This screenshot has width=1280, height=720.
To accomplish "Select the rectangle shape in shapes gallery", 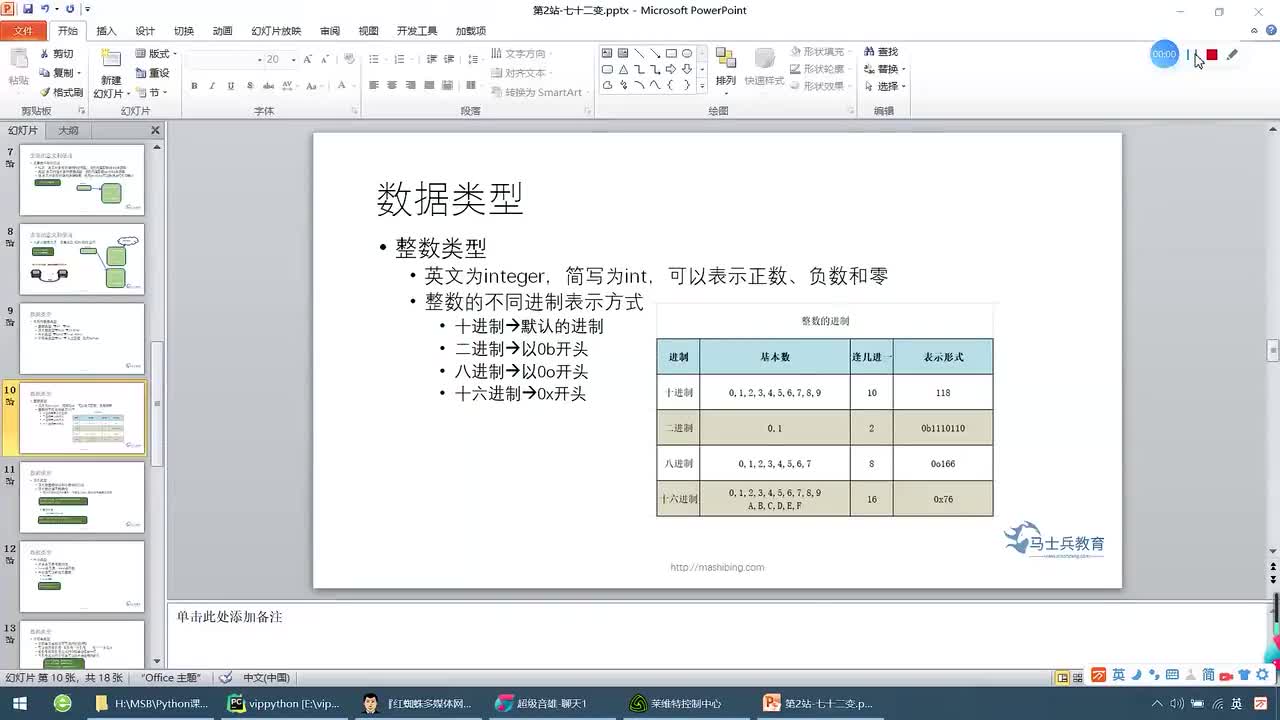I will pyautogui.click(x=671, y=53).
